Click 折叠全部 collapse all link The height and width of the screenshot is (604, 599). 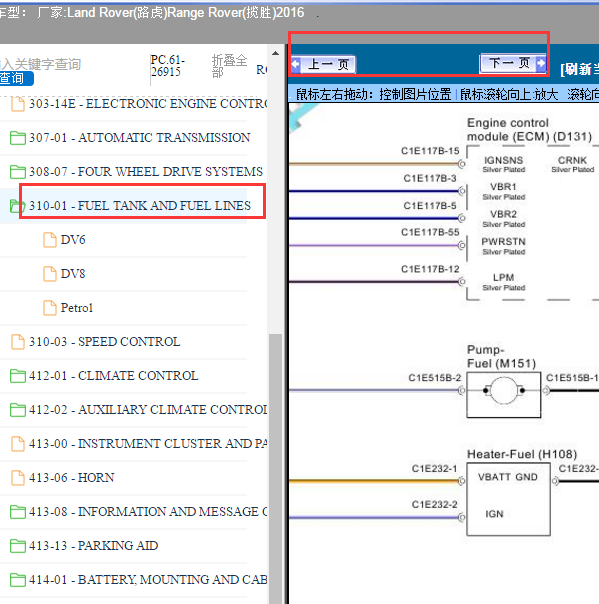tap(229, 65)
